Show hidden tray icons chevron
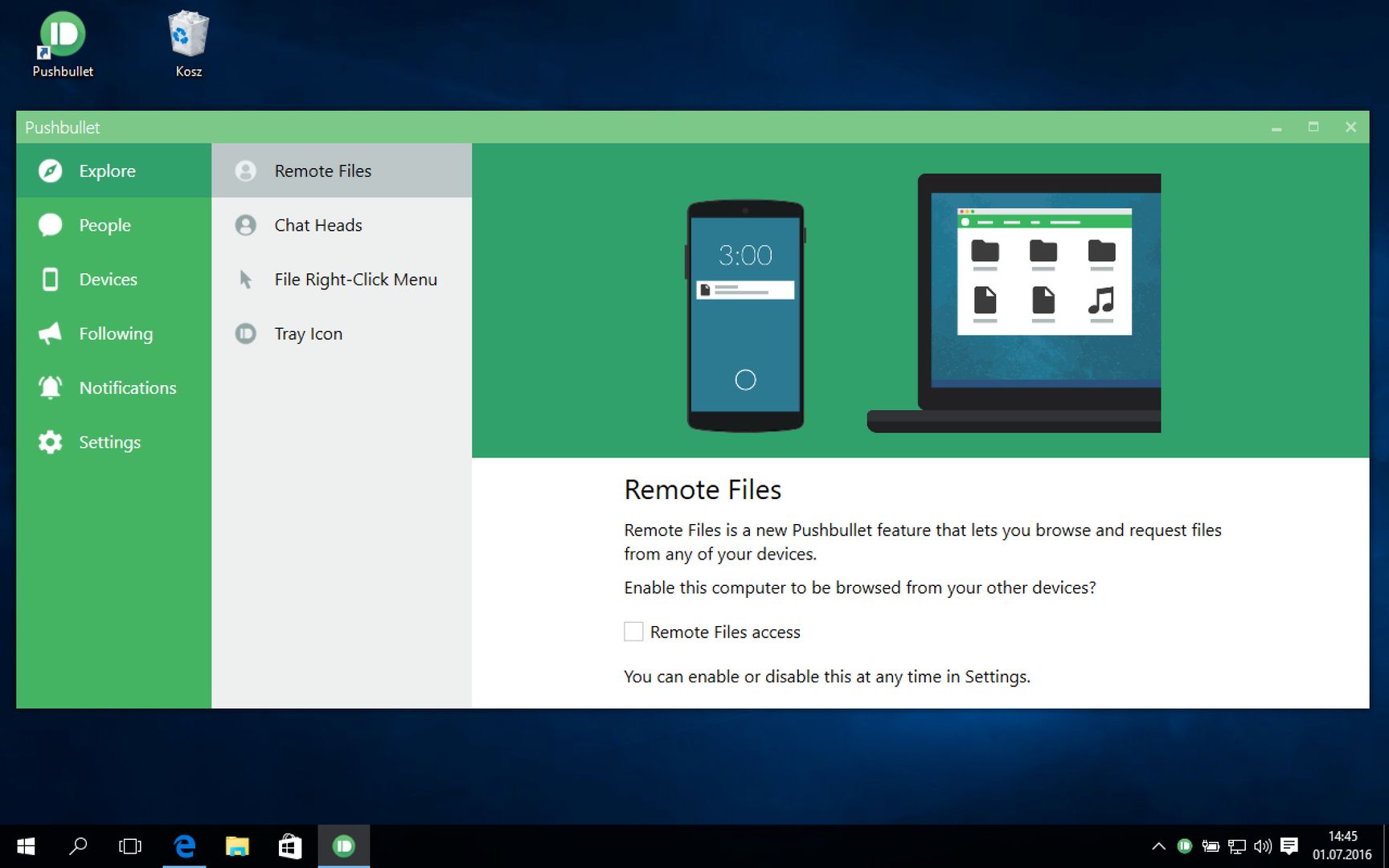Viewport: 1389px width, 868px height. 1158,846
